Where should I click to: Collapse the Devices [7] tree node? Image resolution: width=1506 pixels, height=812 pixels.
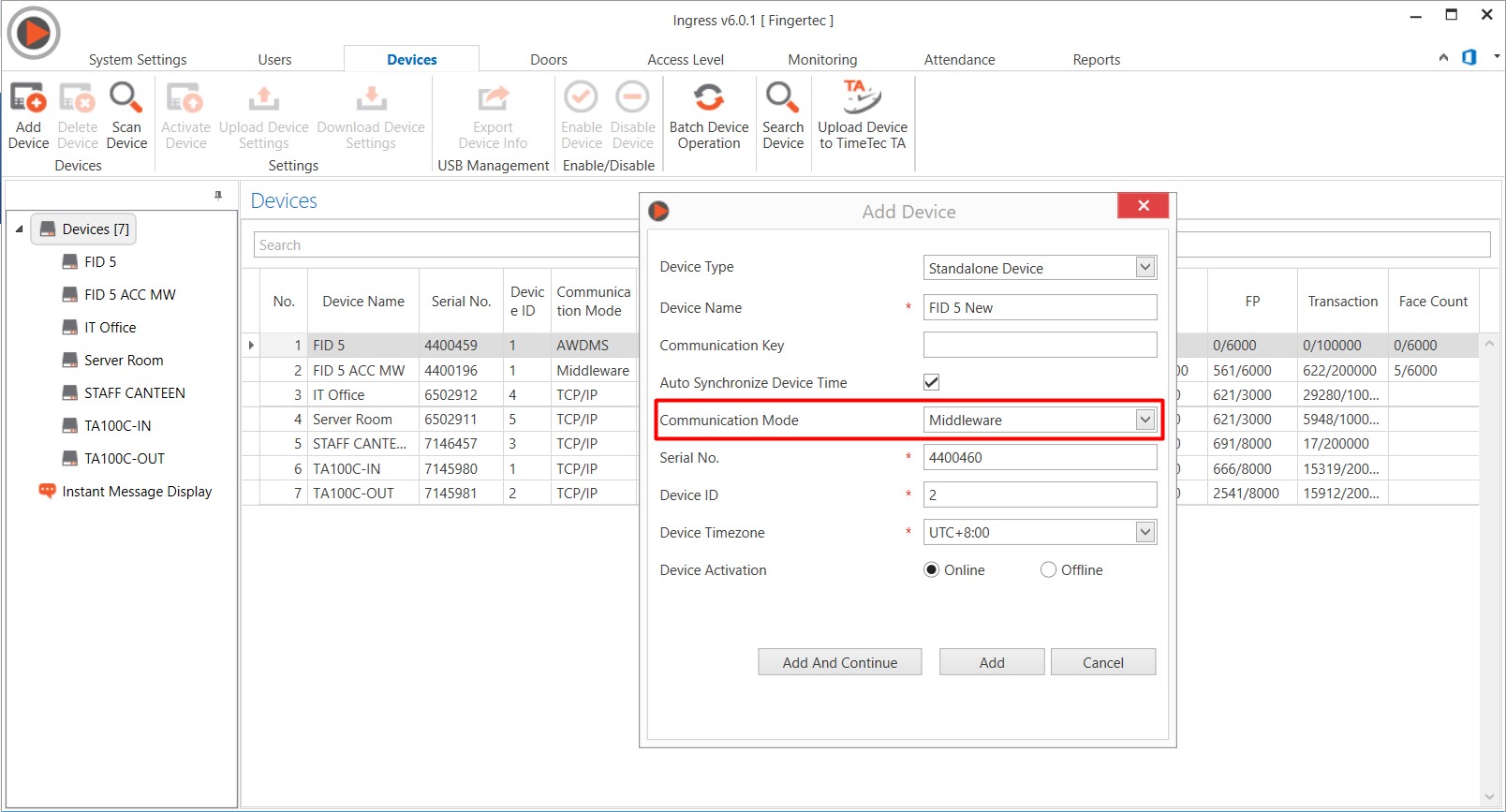pos(19,229)
